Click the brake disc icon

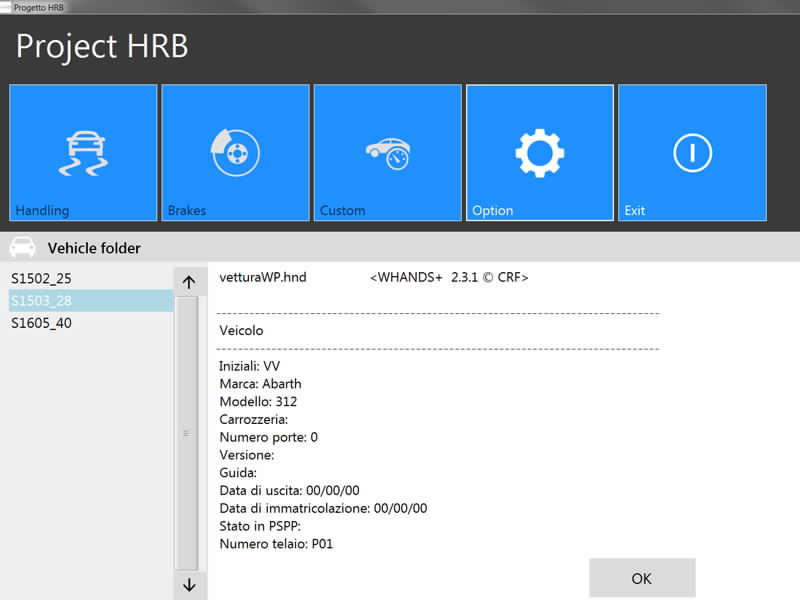click(235, 152)
